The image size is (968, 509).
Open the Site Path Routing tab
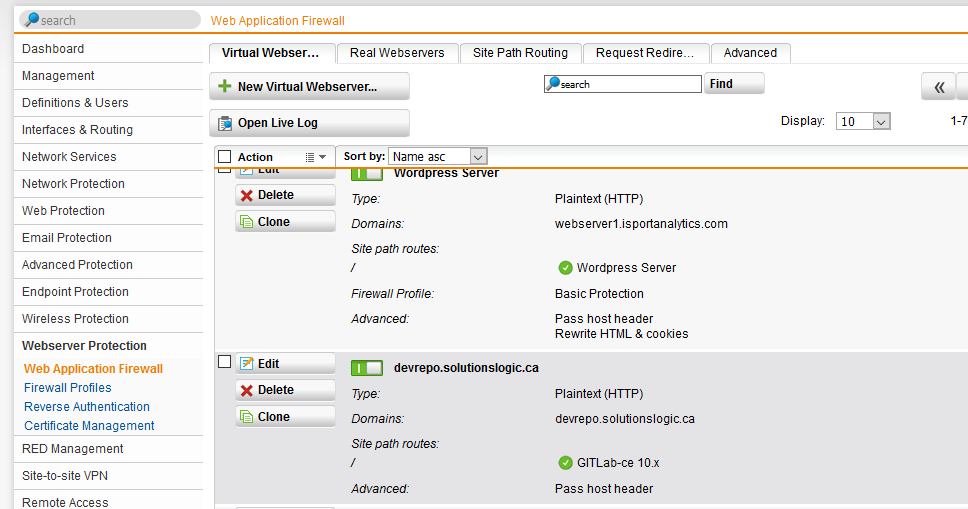click(x=520, y=53)
